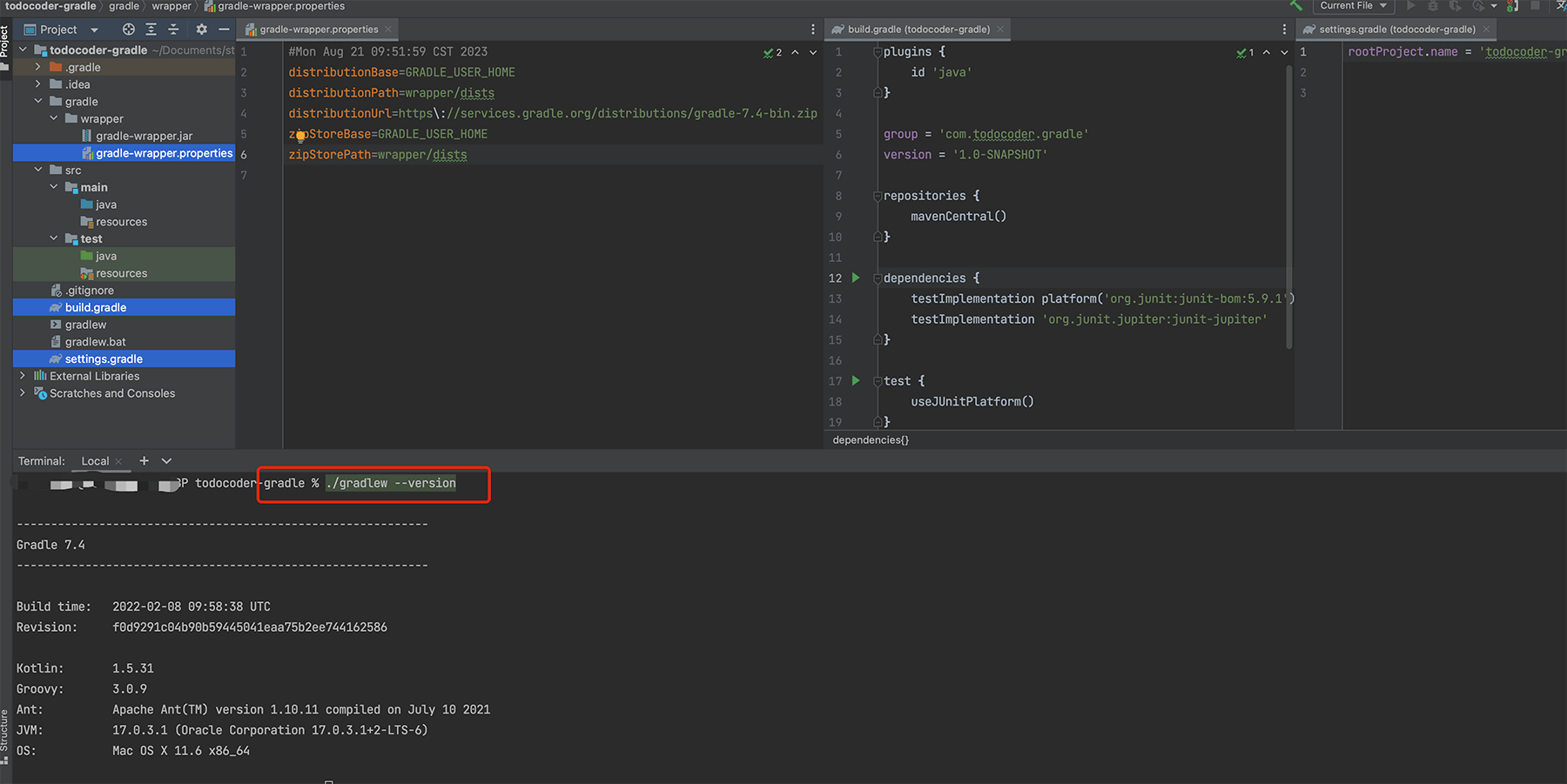The image size is (1567, 784).
Task: Open Project panel settings gear
Action: [x=202, y=30]
